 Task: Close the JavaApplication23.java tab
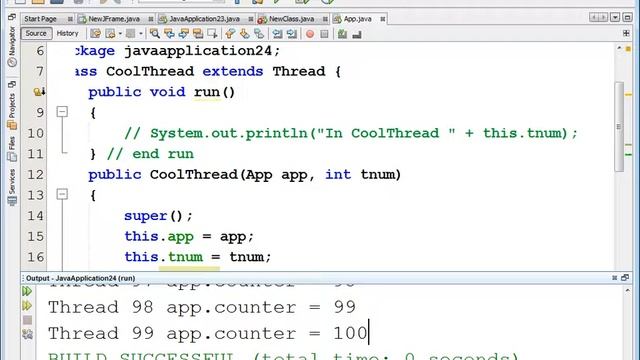coord(250,19)
